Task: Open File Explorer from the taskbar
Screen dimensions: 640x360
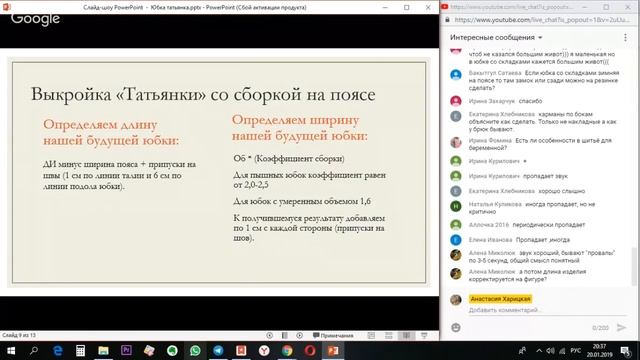Action: (103, 351)
